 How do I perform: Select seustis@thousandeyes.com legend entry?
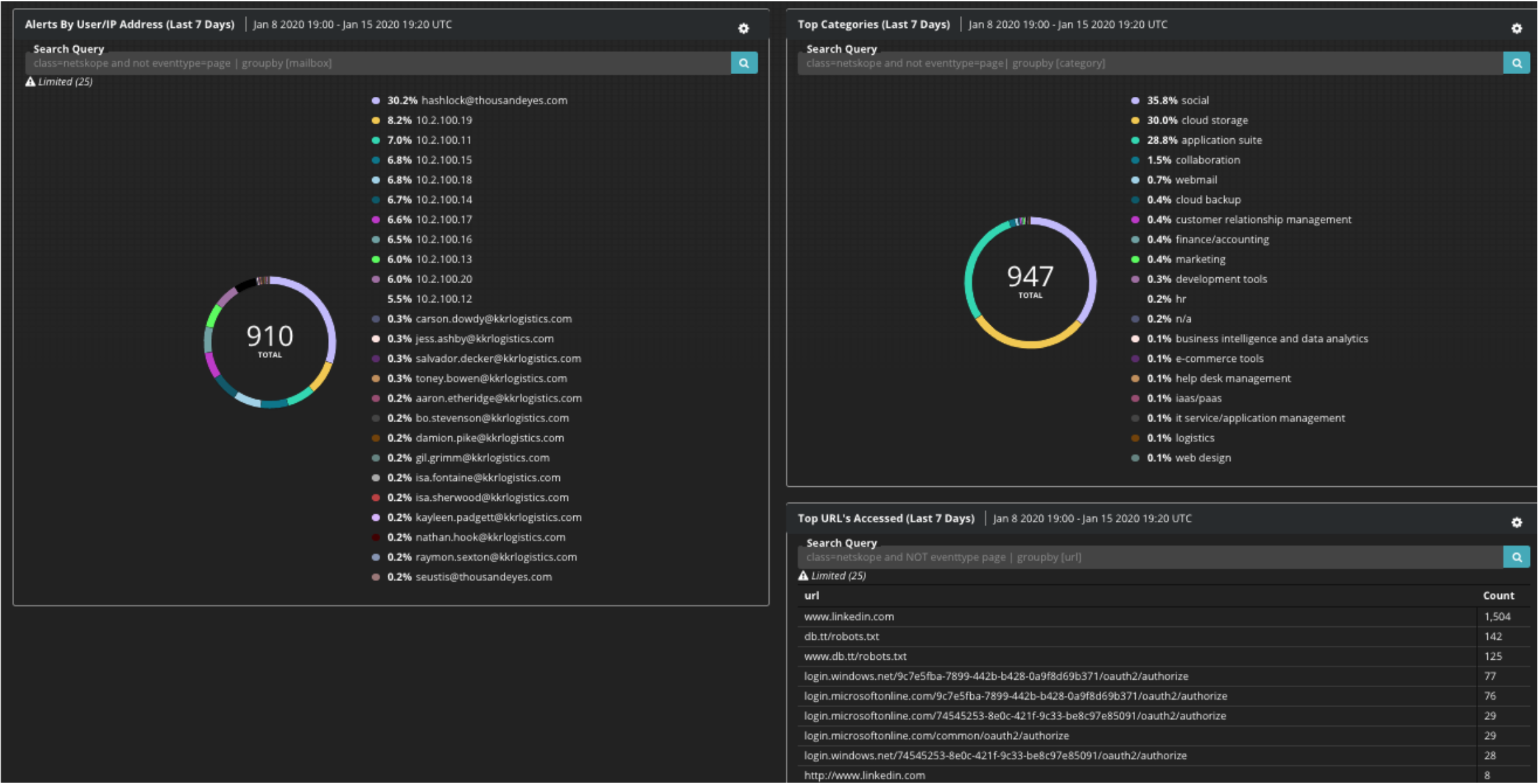click(462, 577)
